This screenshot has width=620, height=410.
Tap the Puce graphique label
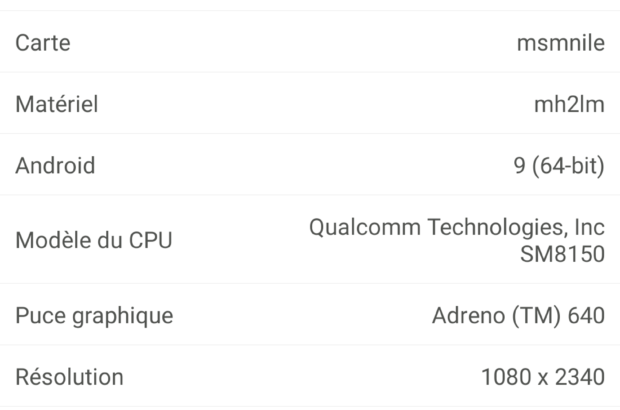pyautogui.click(x=94, y=316)
